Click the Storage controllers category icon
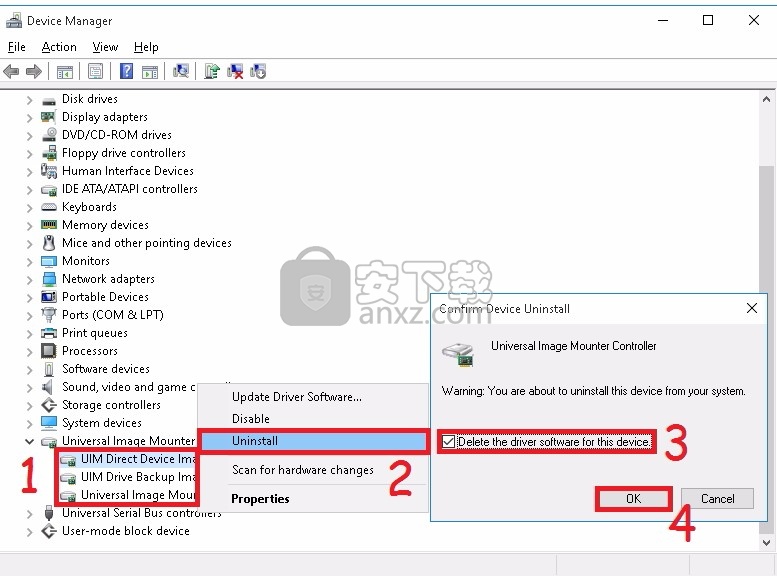This screenshot has width=777, height=576. (x=49, y=405)
